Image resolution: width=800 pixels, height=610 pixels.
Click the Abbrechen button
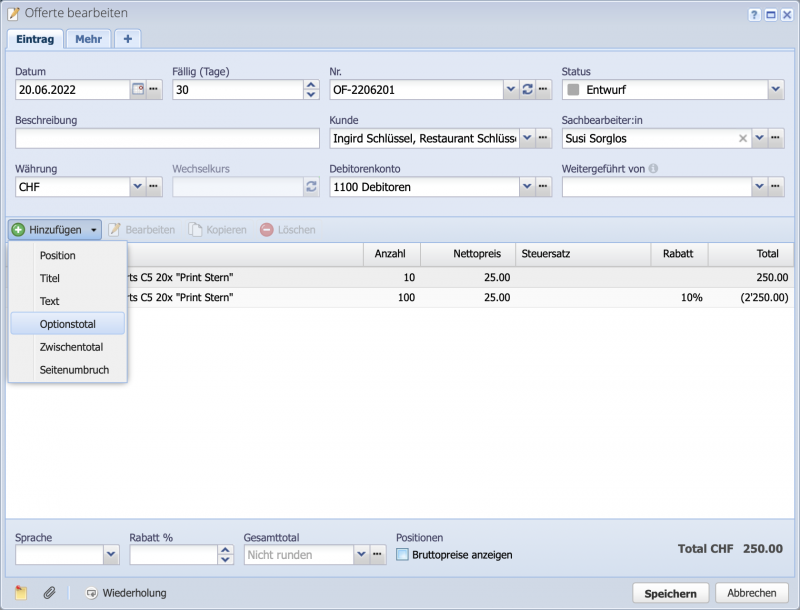click(x=751, y=591)
